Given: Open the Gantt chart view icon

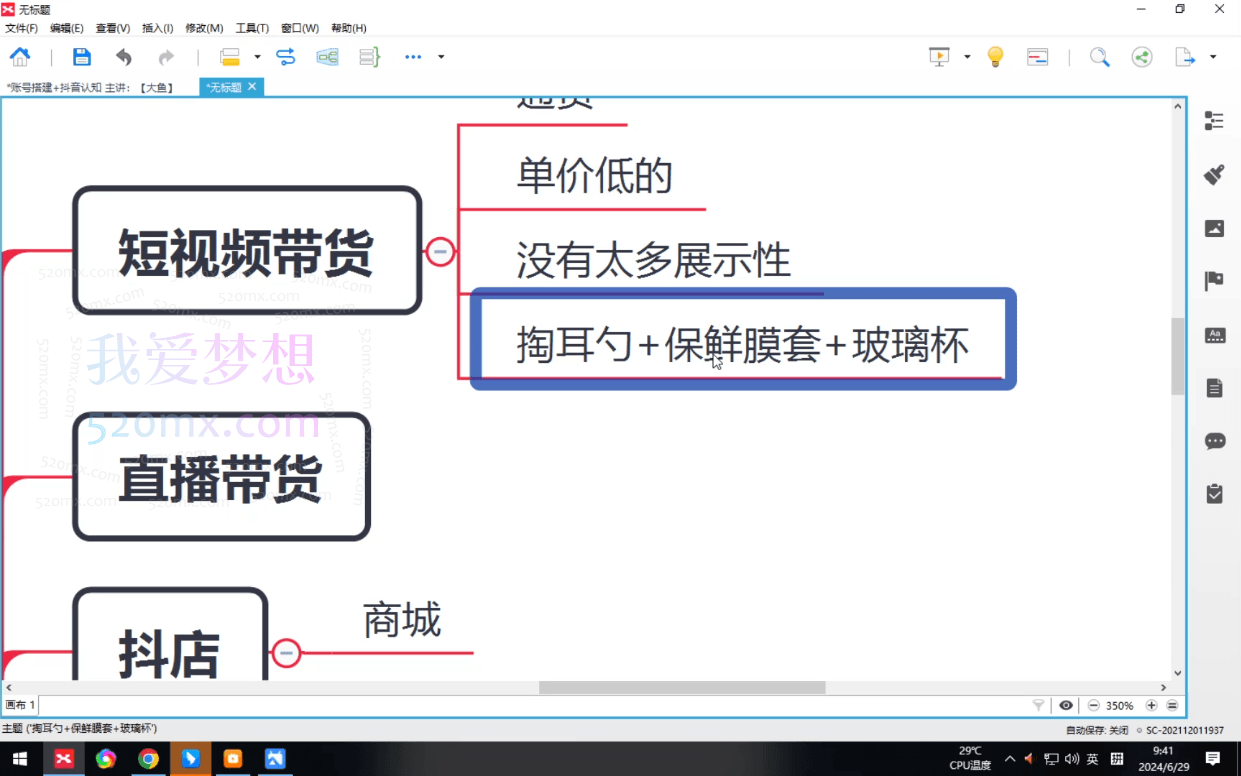Looking at the screenshot, I should pyautogui.click(x=1038, y=57).
